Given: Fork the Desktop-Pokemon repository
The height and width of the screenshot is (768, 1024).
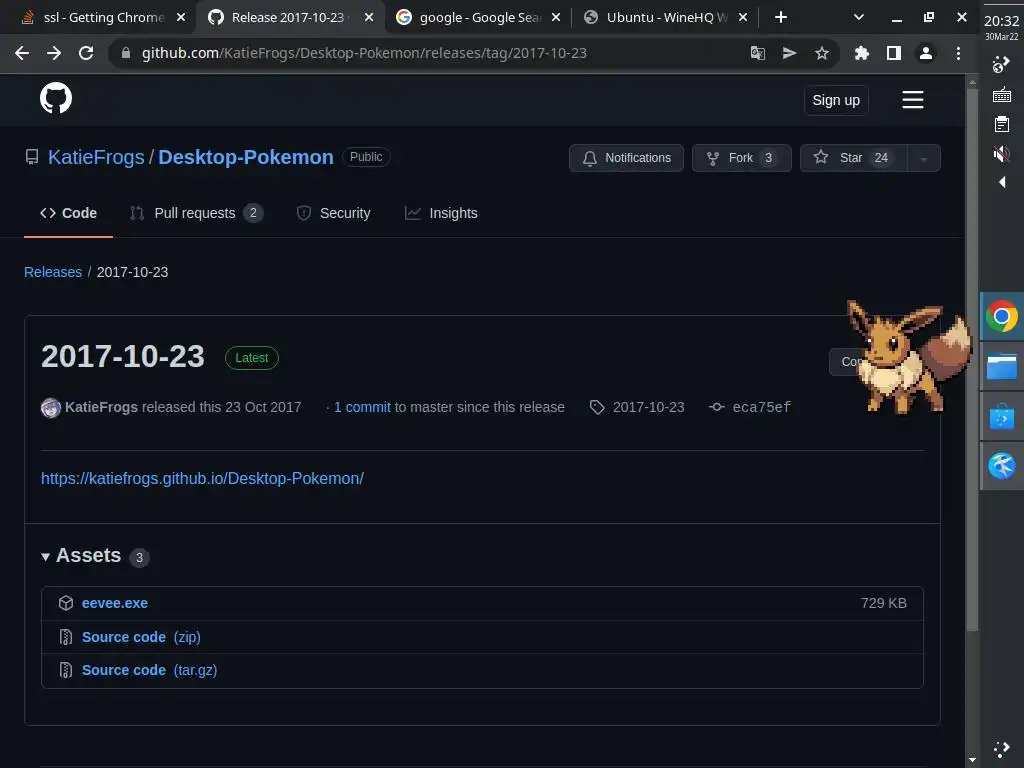Looking at the screenshot, I should (x=741, y=158).
